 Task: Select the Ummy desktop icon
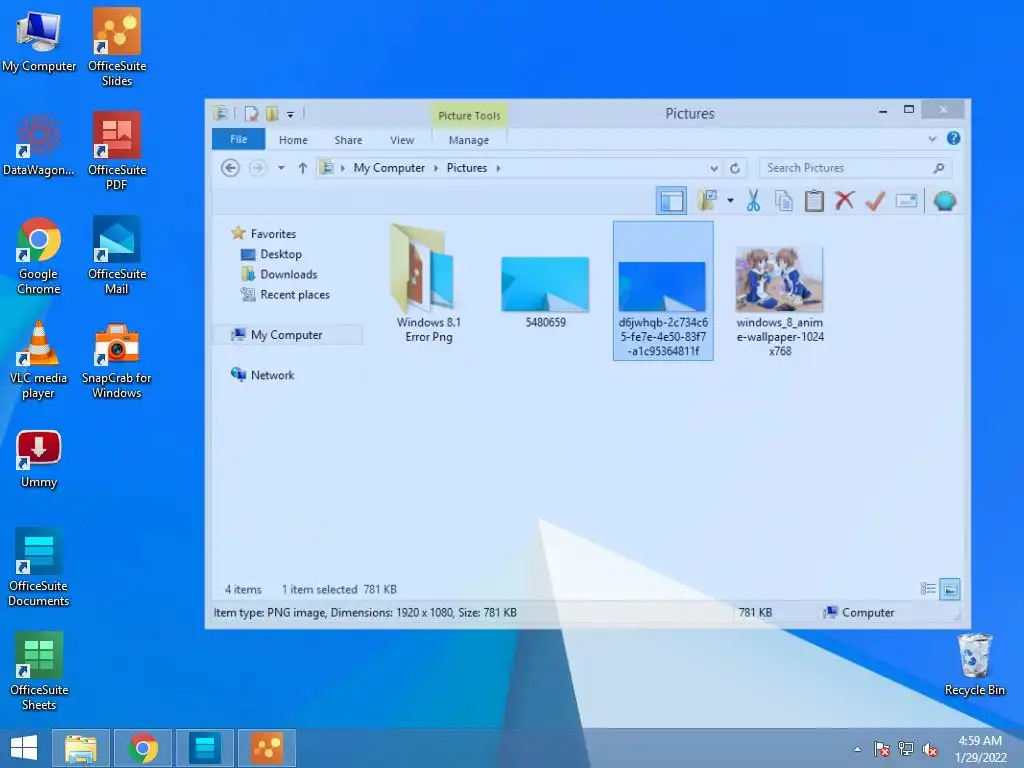coord(39,459)
